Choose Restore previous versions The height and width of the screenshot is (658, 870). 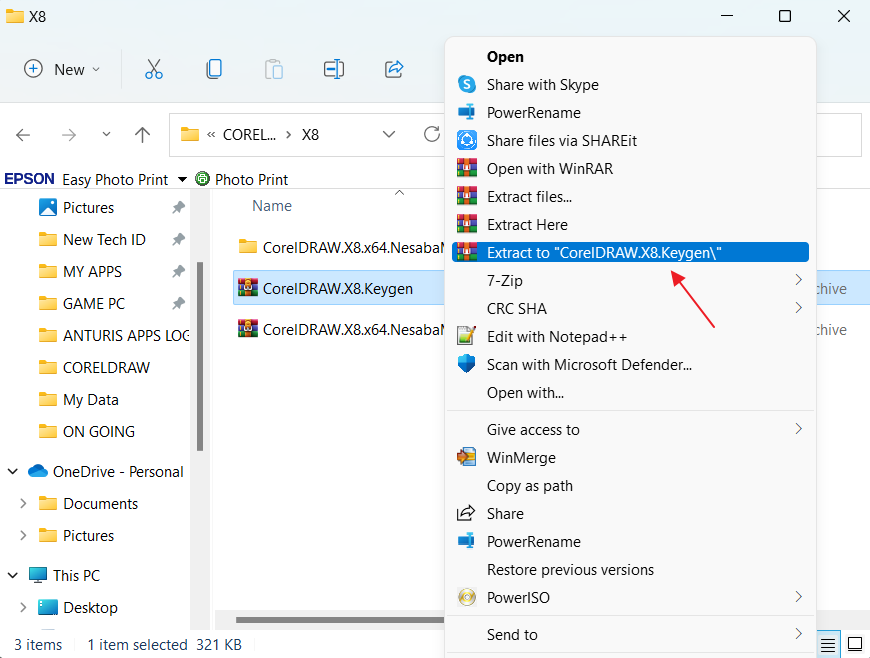point(630,570)
